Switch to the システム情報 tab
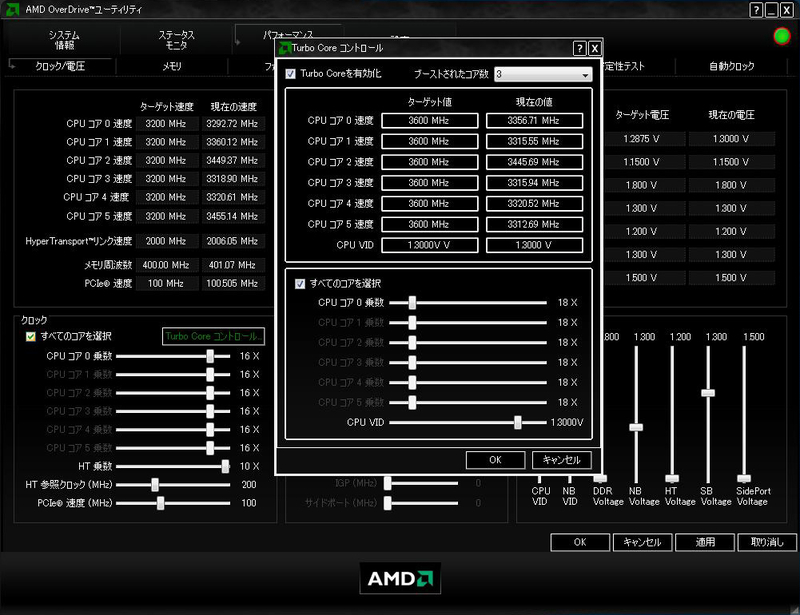Image resolution: width=800 pixels, height=615 pixels. click(x=64, y=40)
